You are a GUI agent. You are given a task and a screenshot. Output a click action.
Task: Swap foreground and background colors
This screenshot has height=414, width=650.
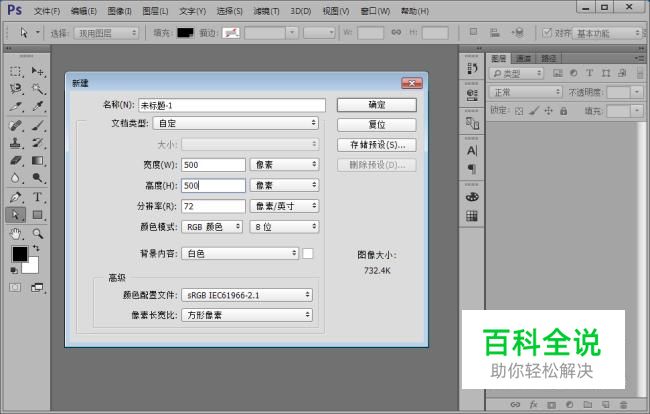[x=36, y=248]
